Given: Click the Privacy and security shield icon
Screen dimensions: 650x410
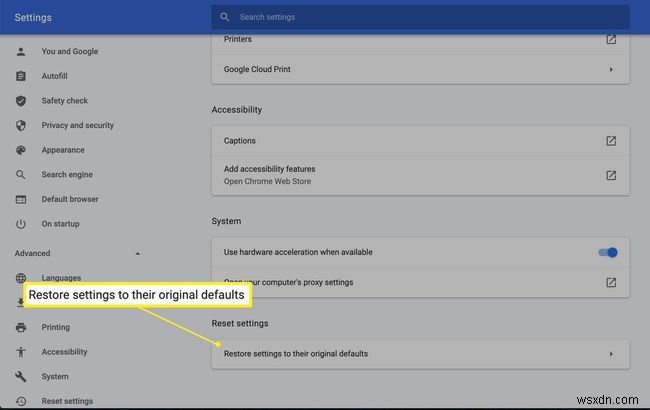Looking at the screenshot, I should [x=21, y=125].
